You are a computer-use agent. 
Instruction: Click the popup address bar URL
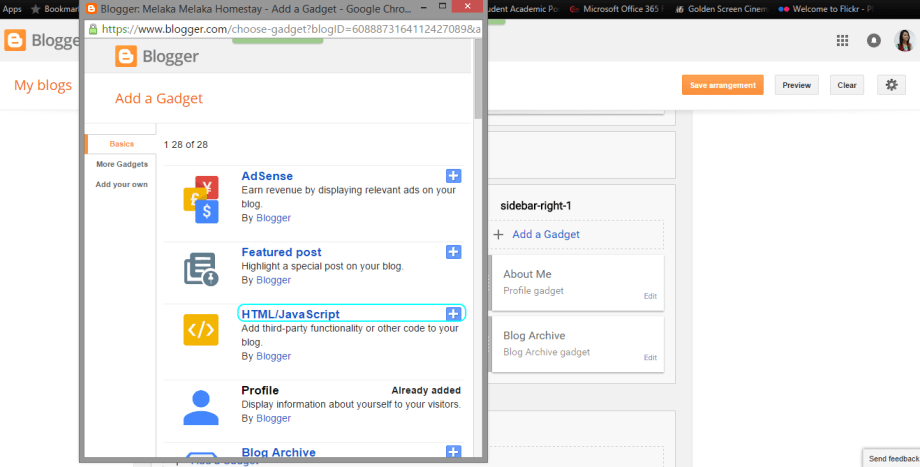[291, 29]
